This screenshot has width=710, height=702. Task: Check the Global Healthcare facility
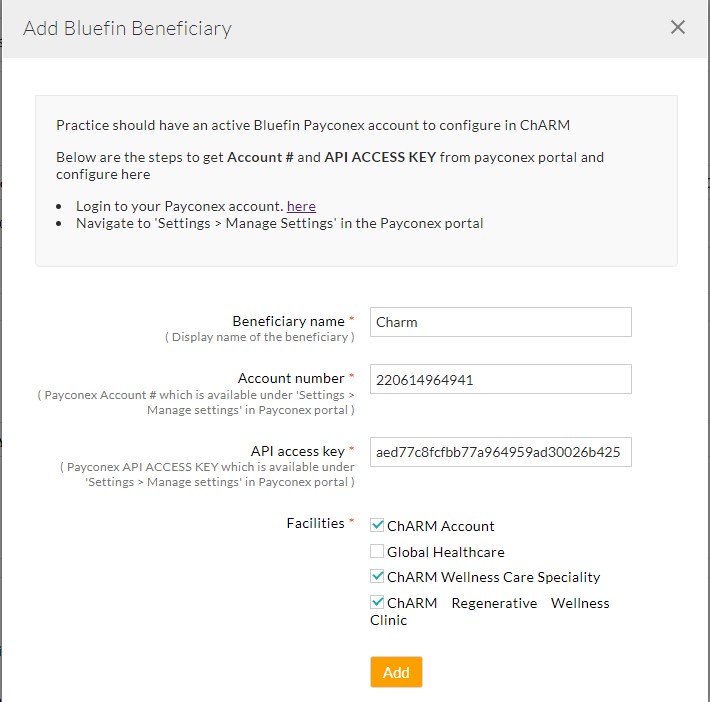(377, 551)
